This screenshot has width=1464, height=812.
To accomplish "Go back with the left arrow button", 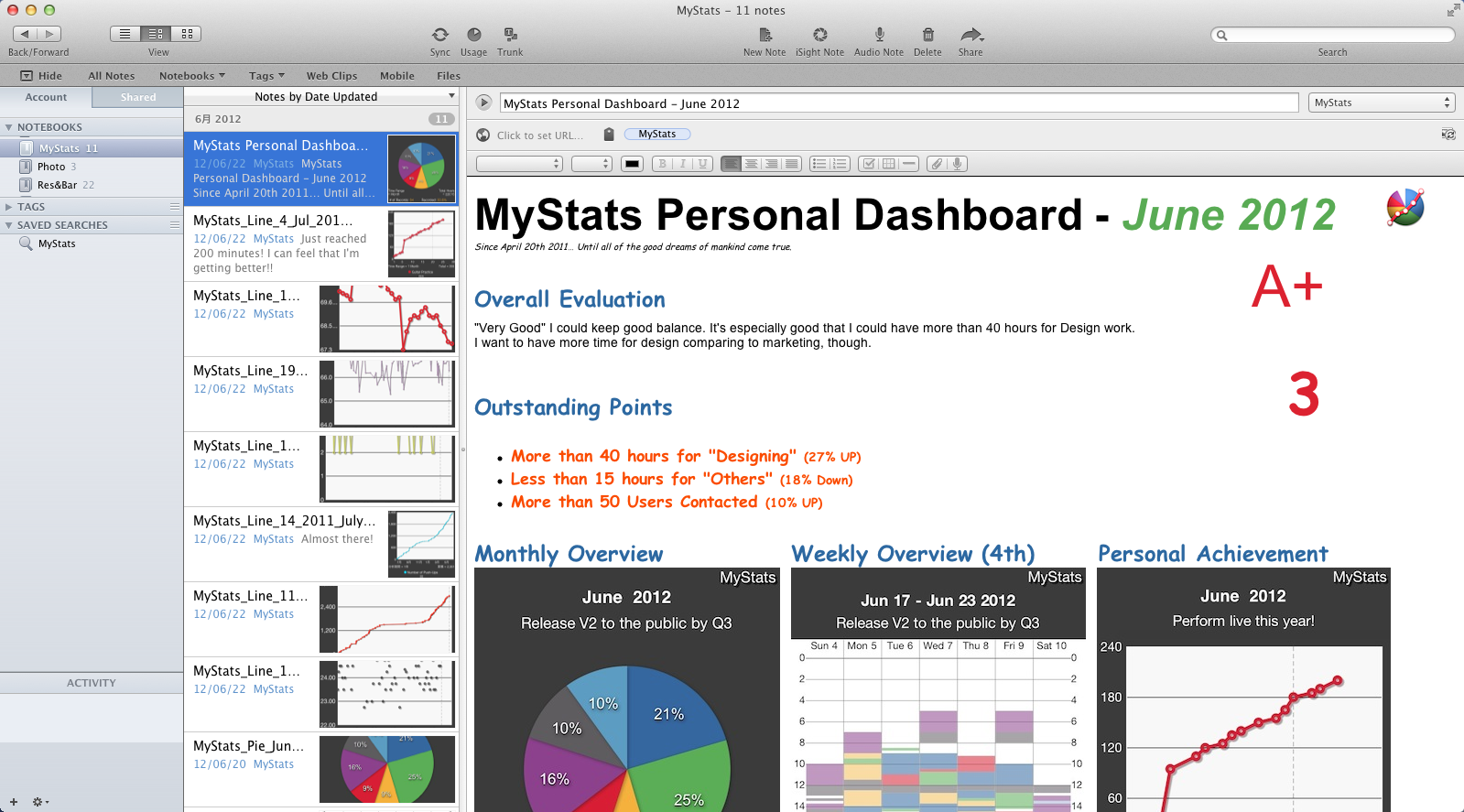I will (x=25, y=34).
